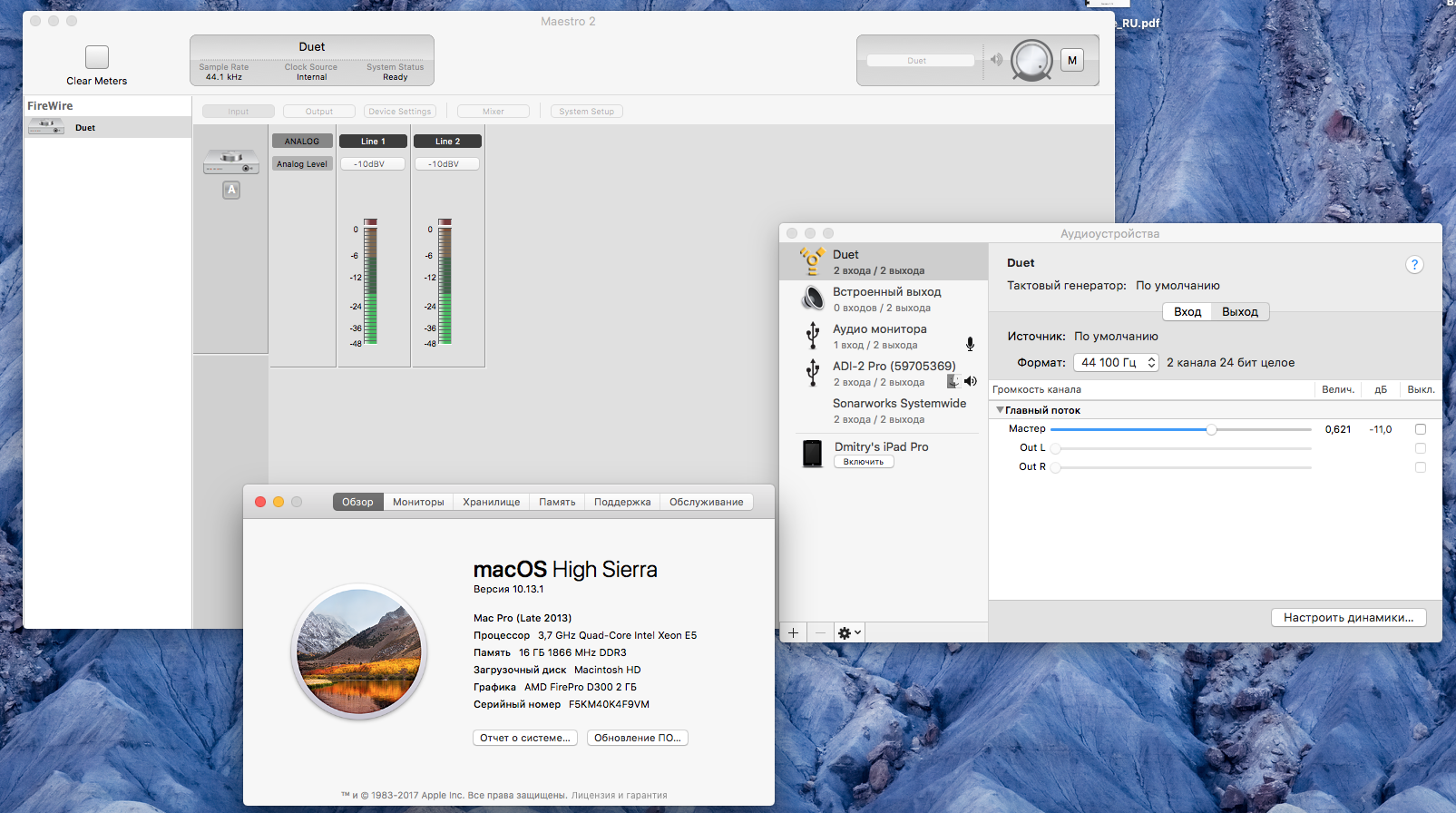Select the Вход tab in Audio Devices
This screenshot has height=813, width=1456.
point(1187,312)
